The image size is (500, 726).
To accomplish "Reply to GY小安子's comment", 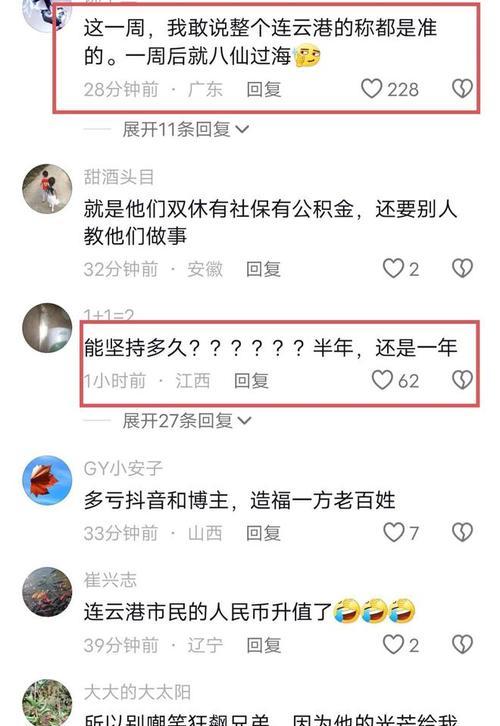I will pyautogui.click(x=263, y=533).
